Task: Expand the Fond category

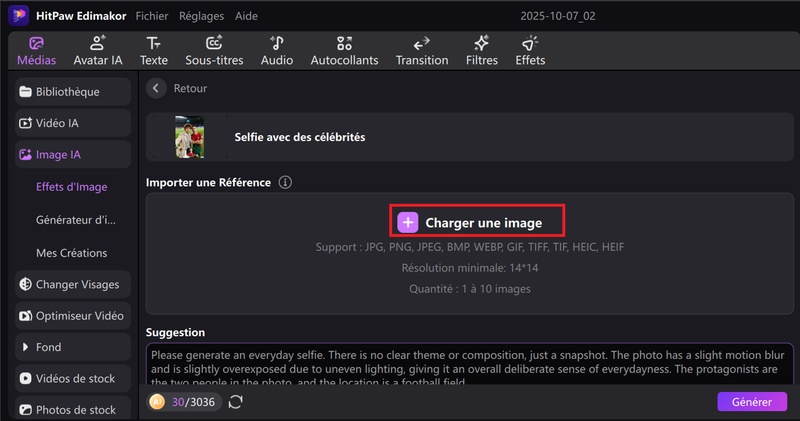Action: (x=73, y=347)
